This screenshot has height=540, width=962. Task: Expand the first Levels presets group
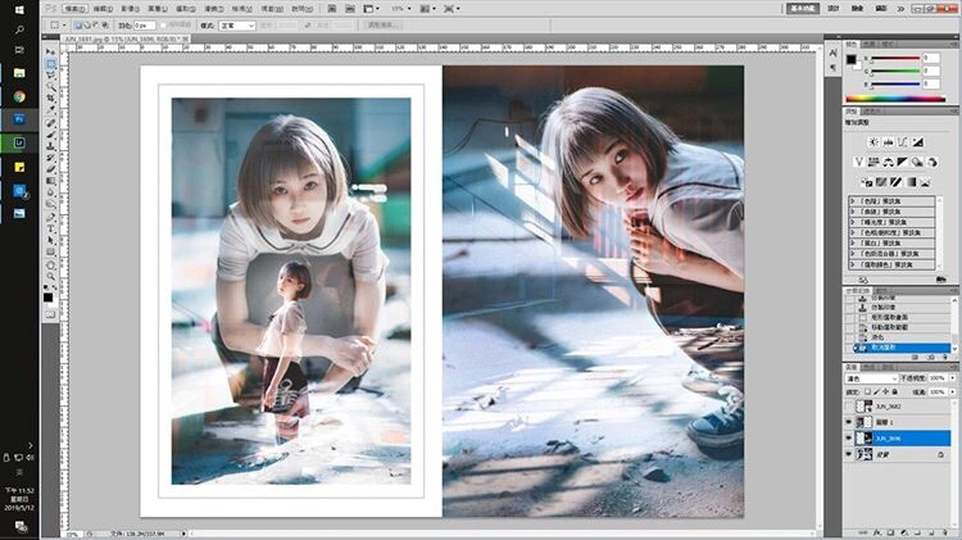(x=853, y=201)
